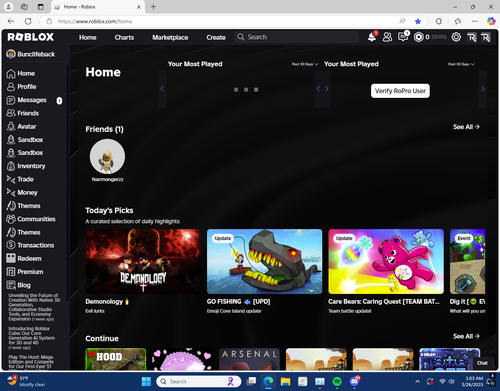Expand the first Past 30 Days dropdown

click(305, 64)
